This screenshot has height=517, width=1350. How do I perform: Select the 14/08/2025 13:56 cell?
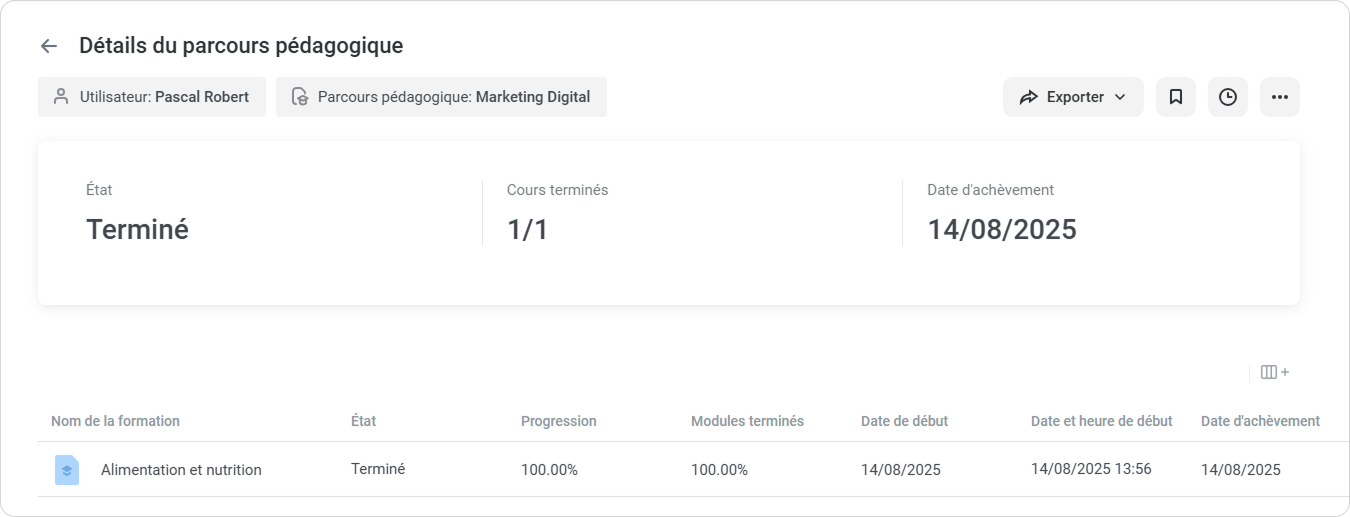(1091, 469)
